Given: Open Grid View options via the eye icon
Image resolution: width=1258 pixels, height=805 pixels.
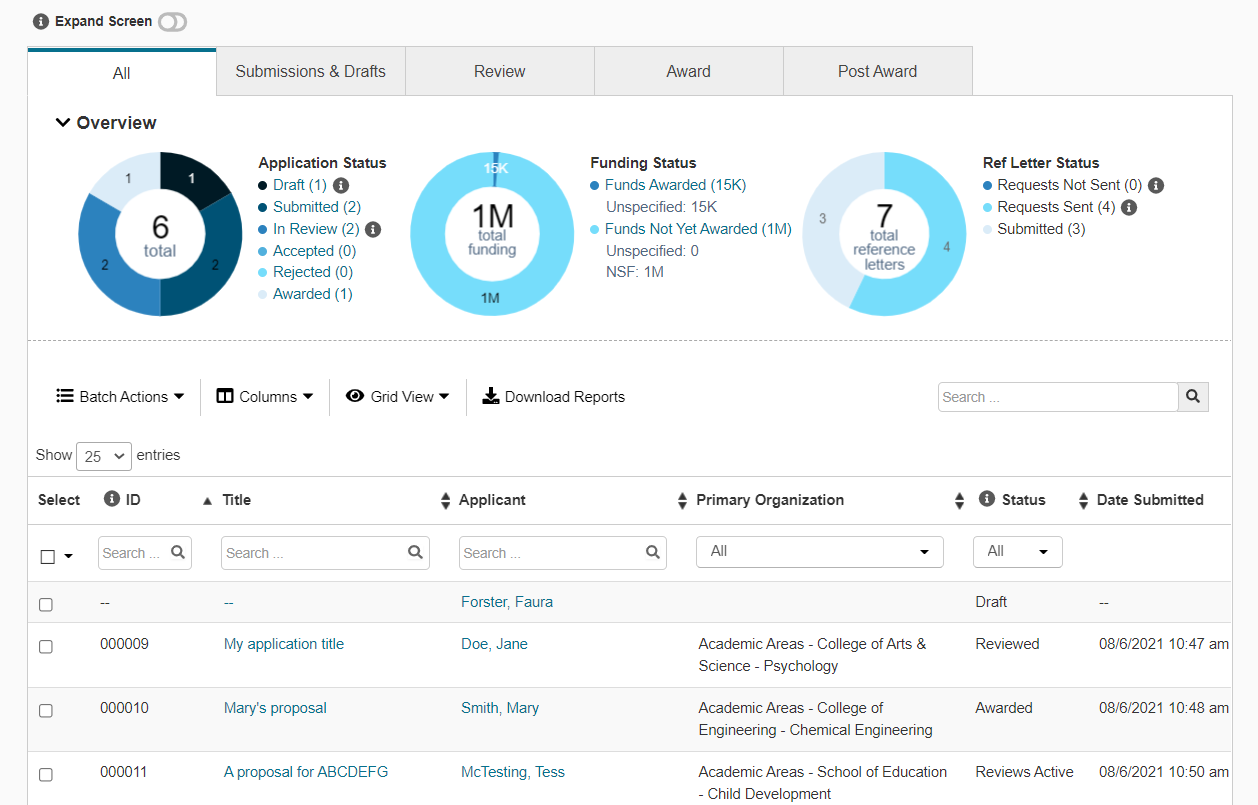Looking at the screenshot, I should 355,396.
